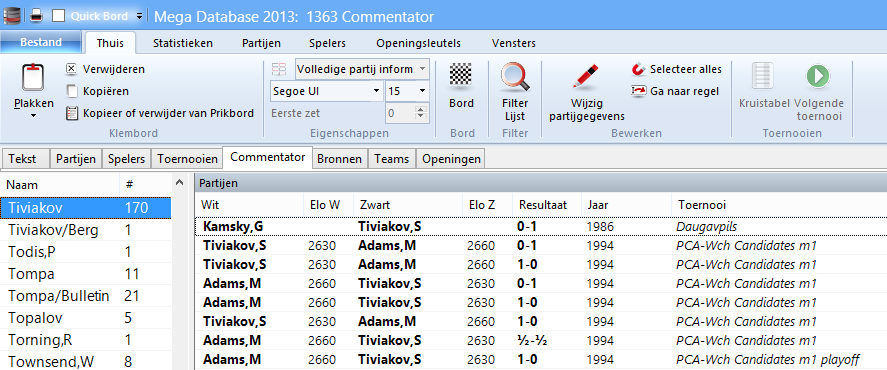Sort by the Jaar column header
Viewport: 887px width, 370px height.
point(626,205)
